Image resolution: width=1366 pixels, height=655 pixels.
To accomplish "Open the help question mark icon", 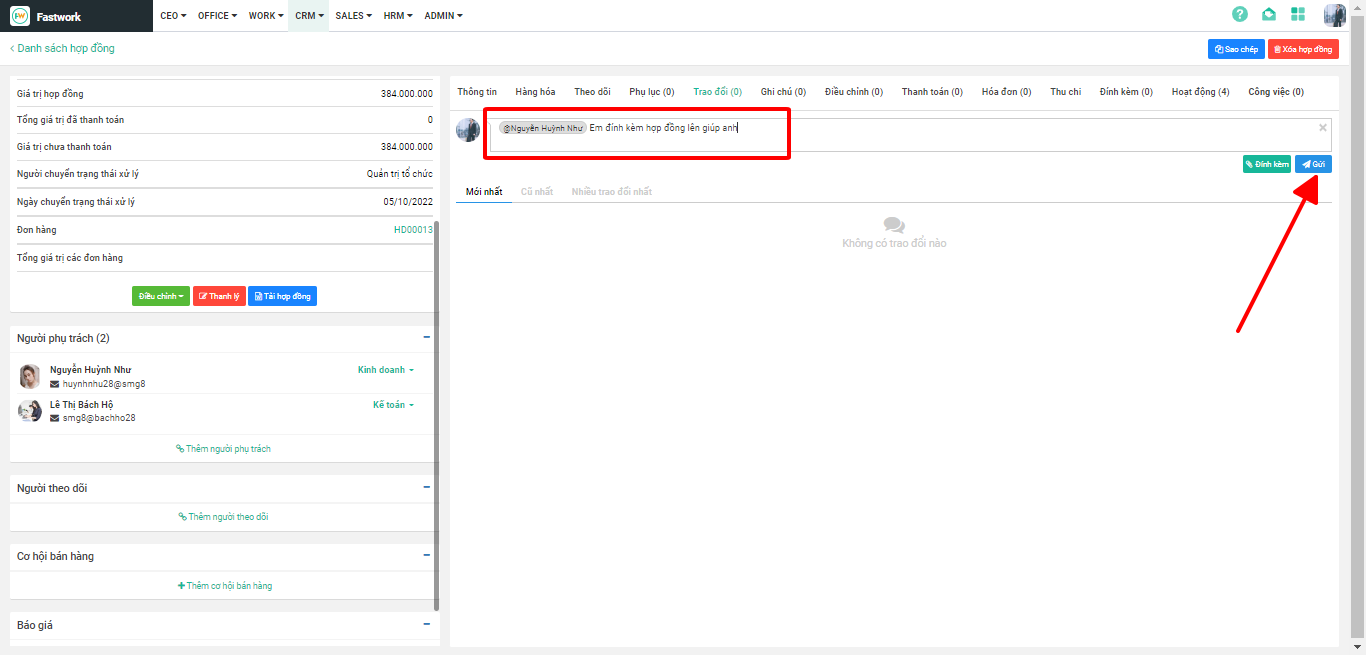I will 1240,14.
